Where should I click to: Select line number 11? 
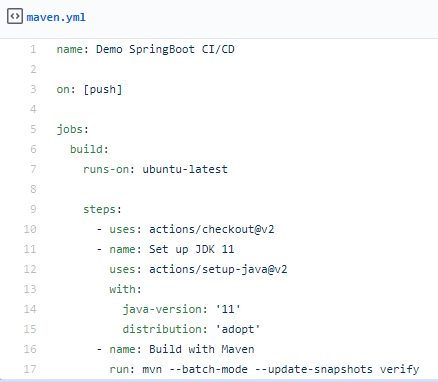coord(30,249)
